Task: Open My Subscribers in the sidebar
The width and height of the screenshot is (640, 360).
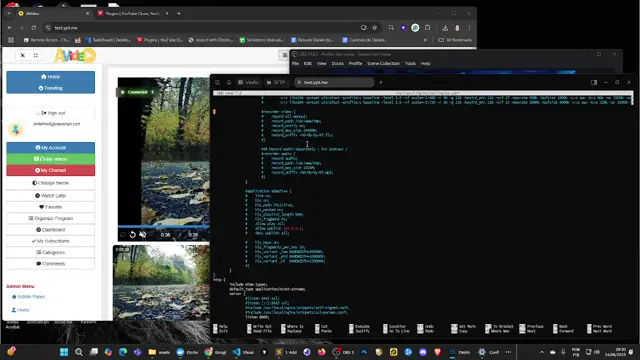Action: tap(51, 241)
